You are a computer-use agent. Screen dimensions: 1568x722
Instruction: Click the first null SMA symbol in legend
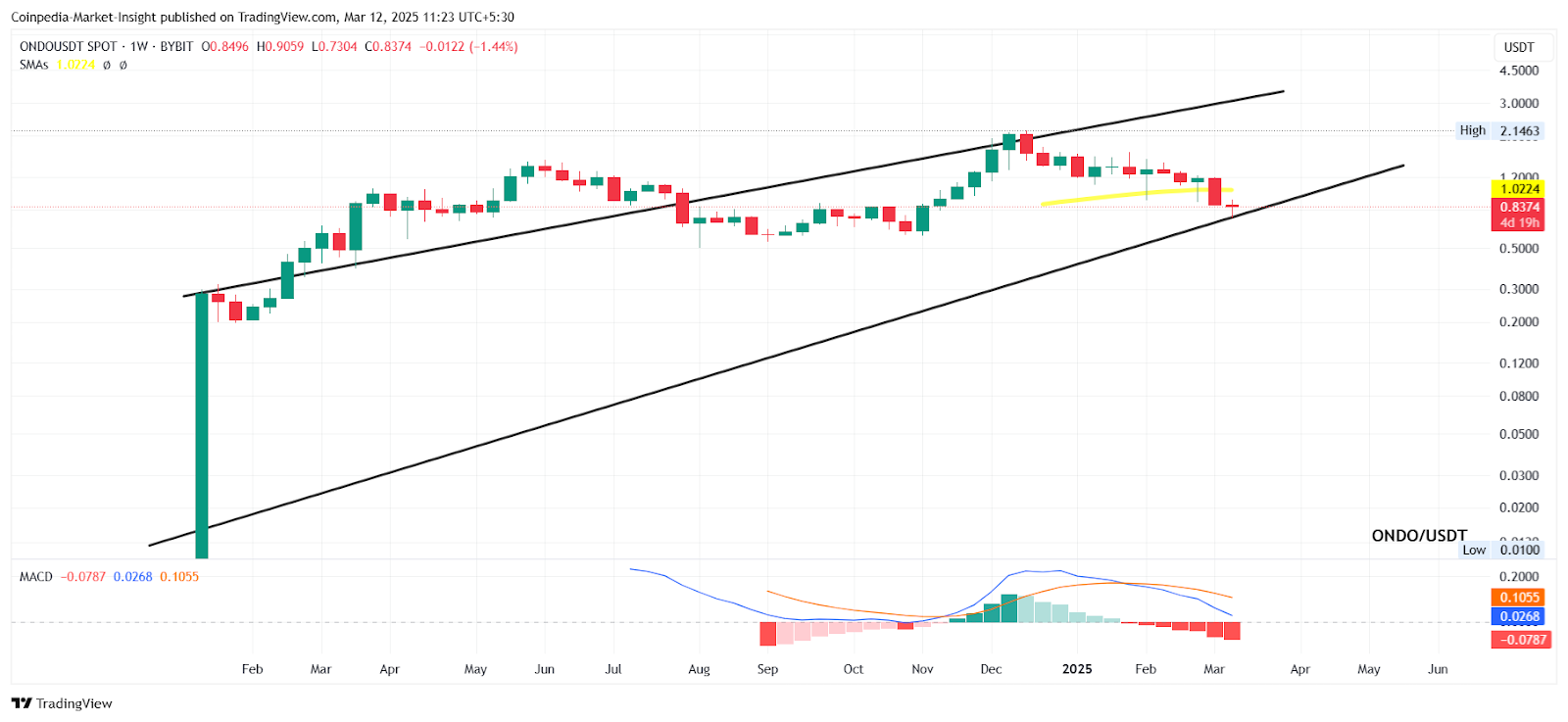click(107, 65)
